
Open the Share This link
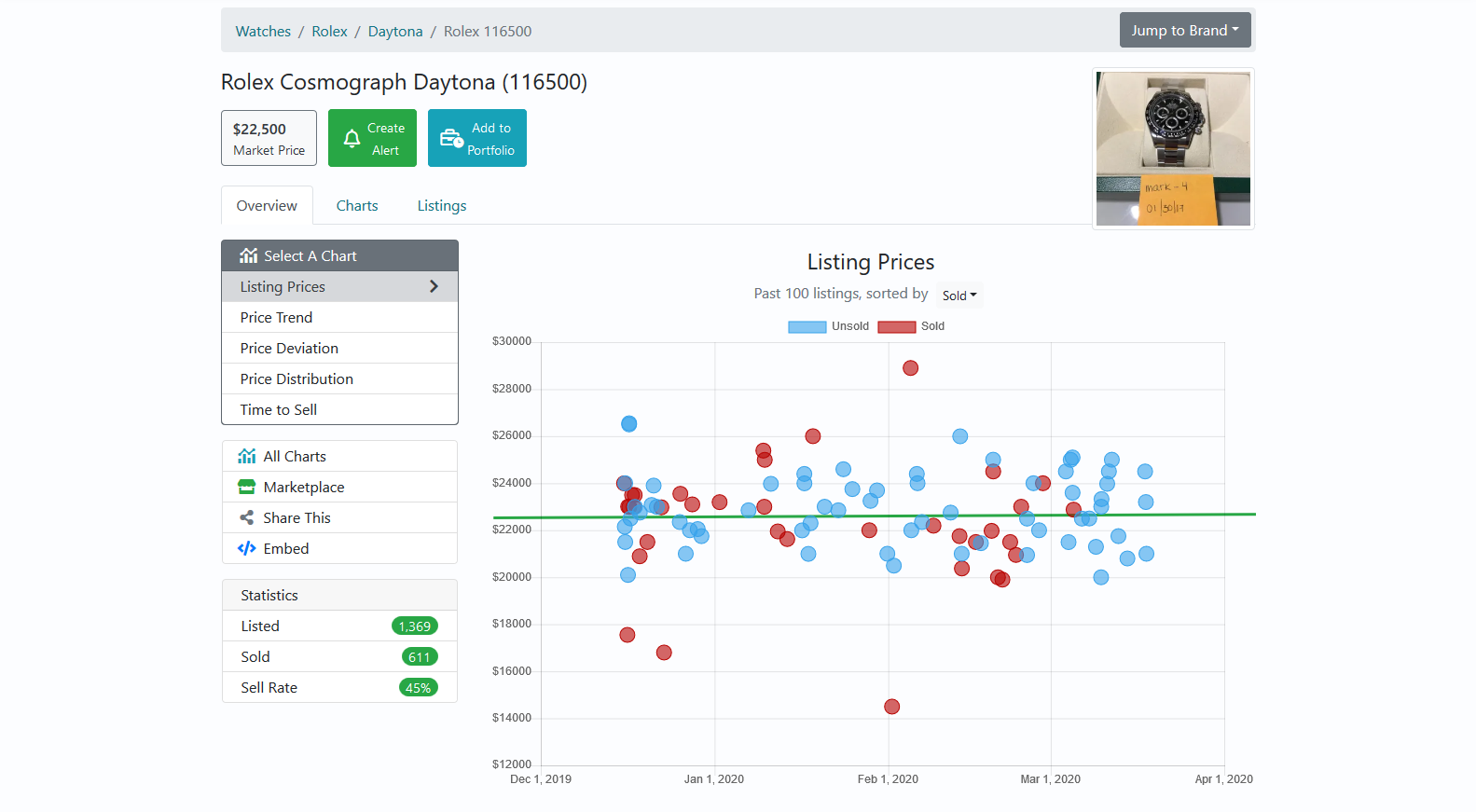click(339, 517)
